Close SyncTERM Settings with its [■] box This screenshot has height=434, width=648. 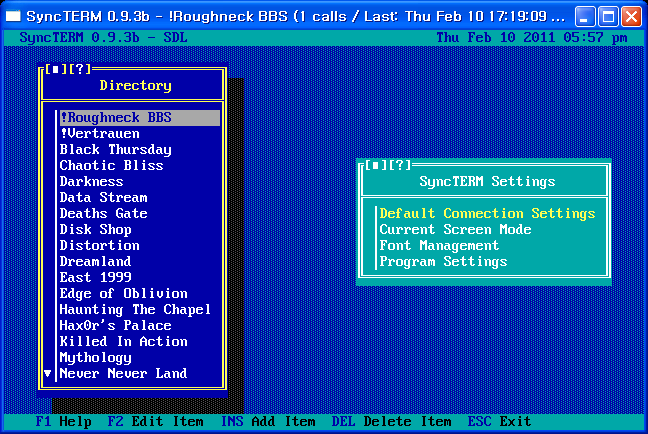pyautogui.click(x=375, y=165)
